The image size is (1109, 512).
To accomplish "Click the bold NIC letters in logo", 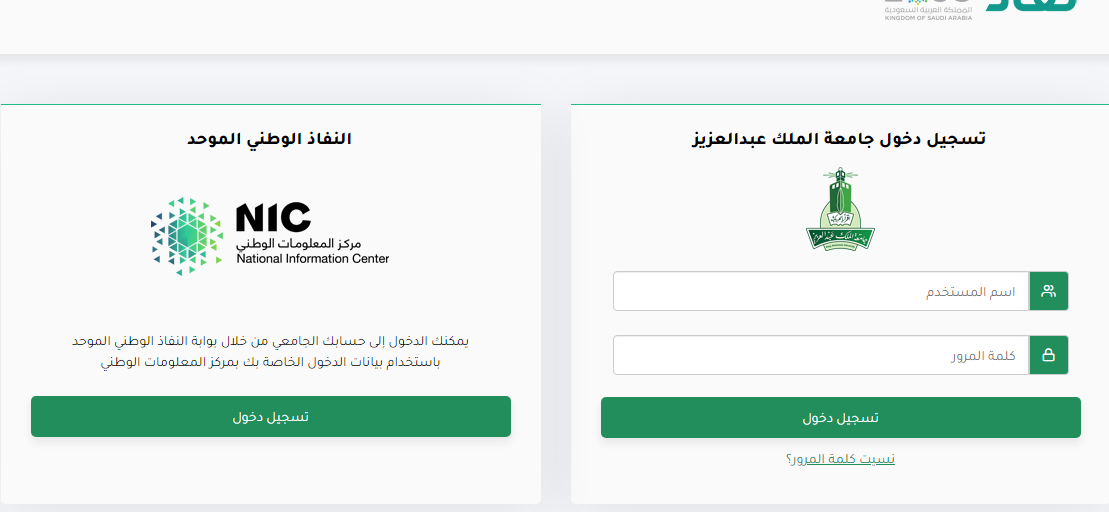I will point(273,217).
